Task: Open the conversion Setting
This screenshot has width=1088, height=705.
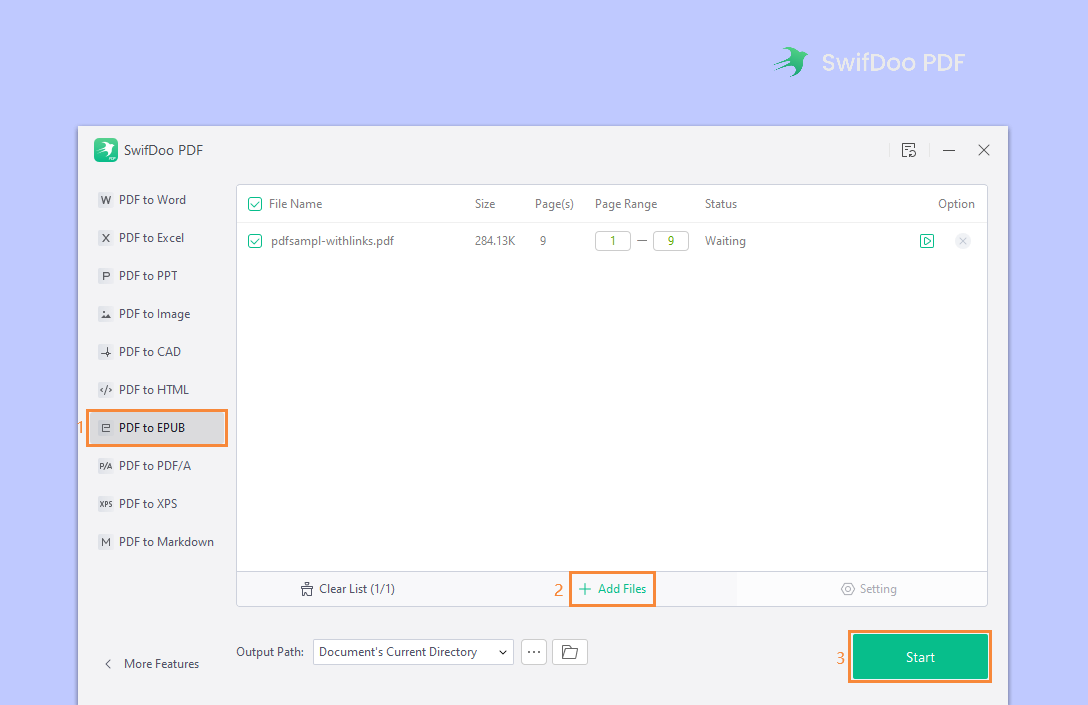Action: [869, 589]
